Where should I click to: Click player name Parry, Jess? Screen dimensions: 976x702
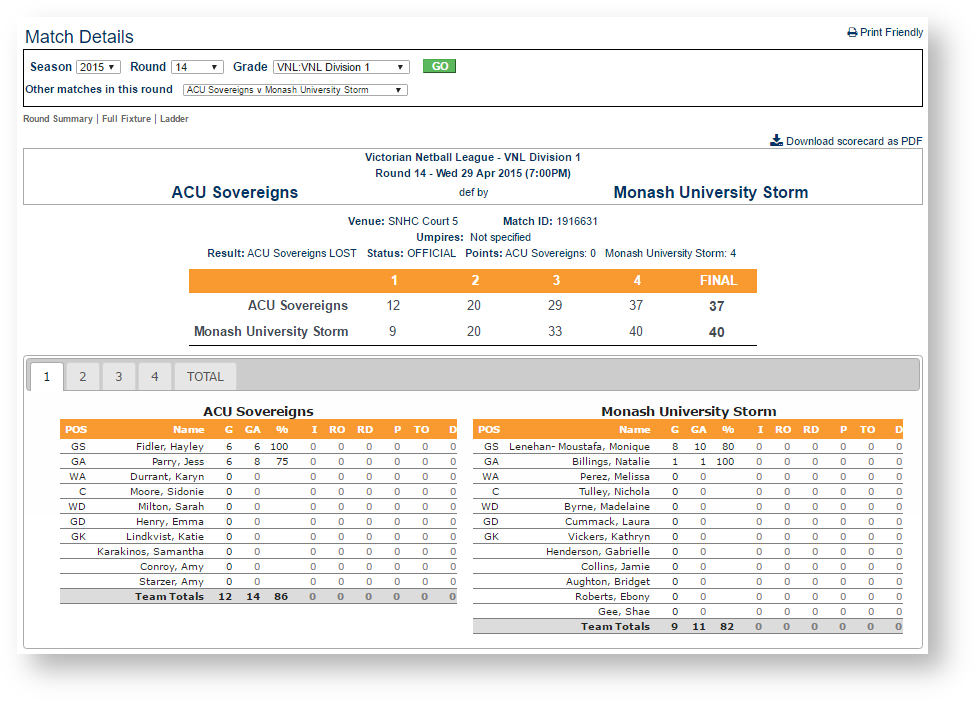178,462
